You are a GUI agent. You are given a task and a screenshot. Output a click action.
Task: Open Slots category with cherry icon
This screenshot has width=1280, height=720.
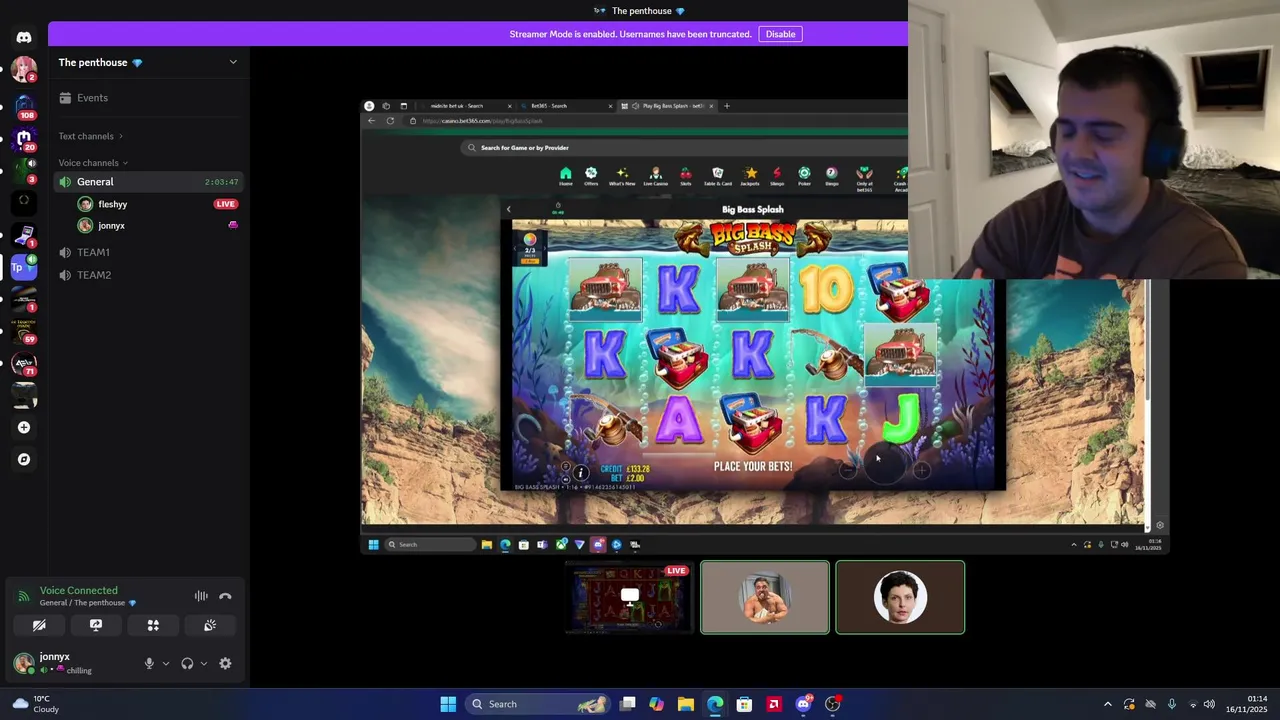click(x=686, y=177)
